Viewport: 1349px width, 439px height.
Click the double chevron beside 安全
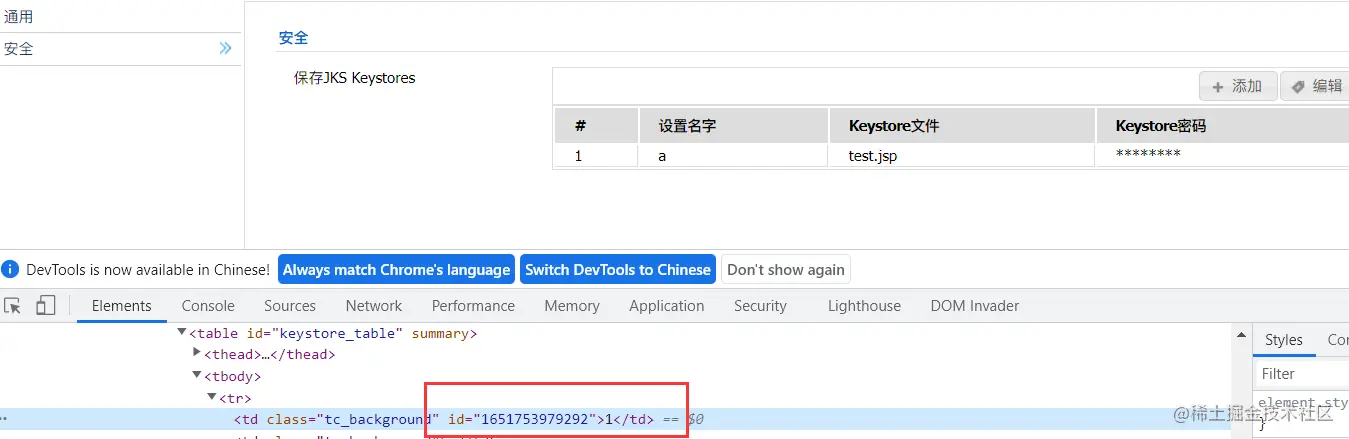[225, 48]
